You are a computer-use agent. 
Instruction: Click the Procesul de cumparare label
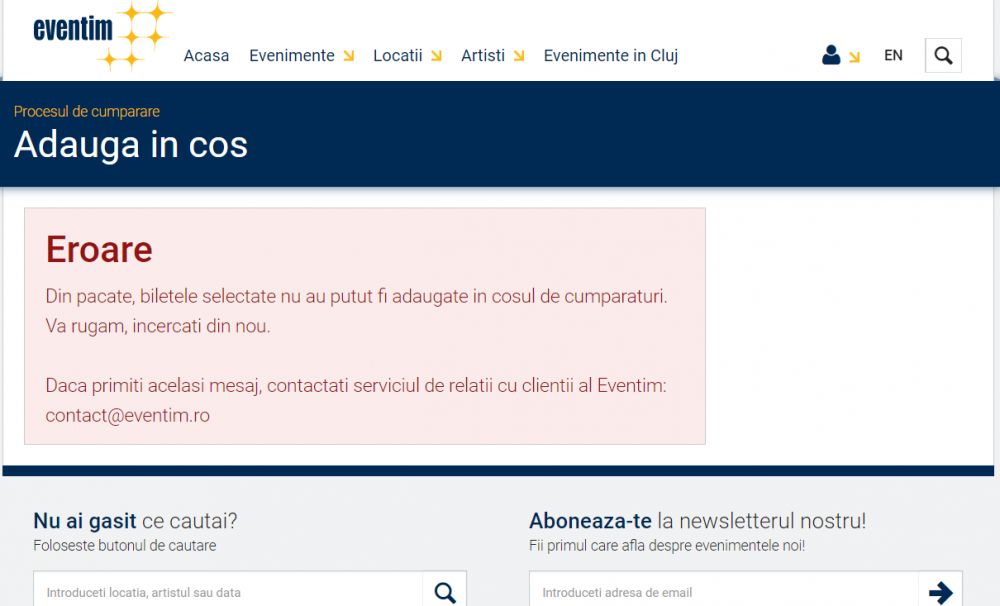tap(87, 112)
